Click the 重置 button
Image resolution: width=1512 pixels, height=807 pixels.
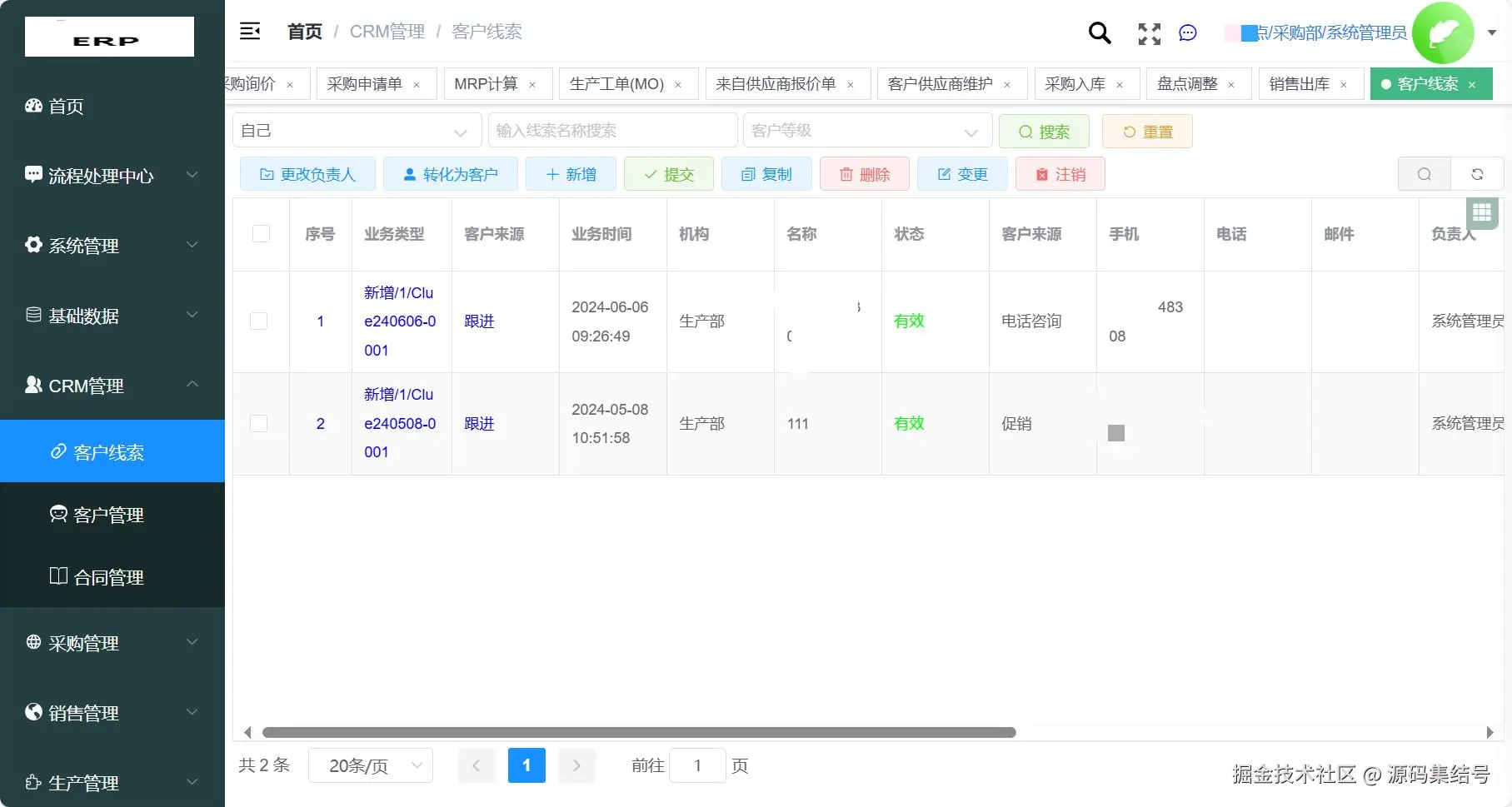point(1147,132)
